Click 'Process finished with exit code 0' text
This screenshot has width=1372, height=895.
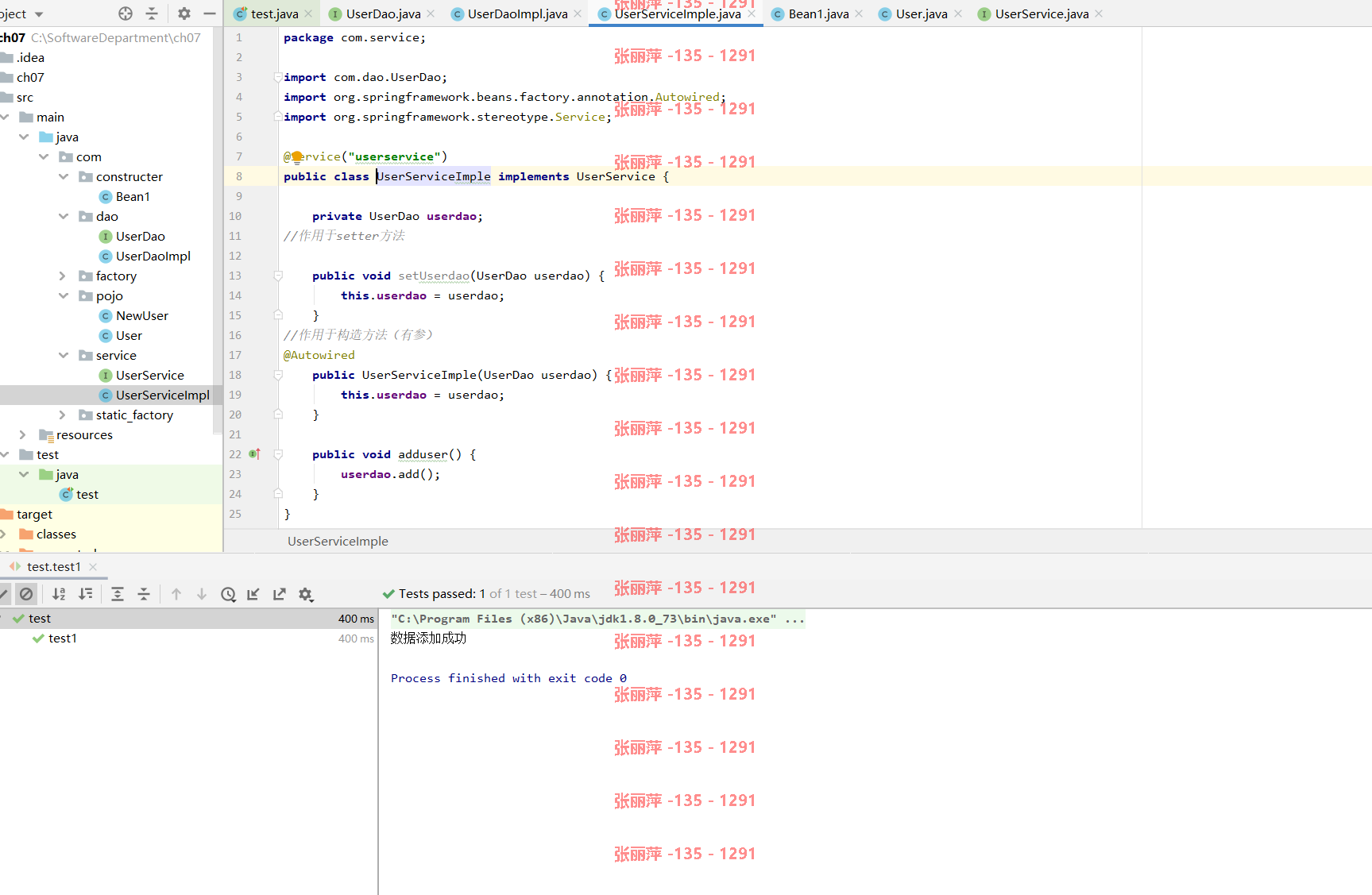tap(508, 678)
